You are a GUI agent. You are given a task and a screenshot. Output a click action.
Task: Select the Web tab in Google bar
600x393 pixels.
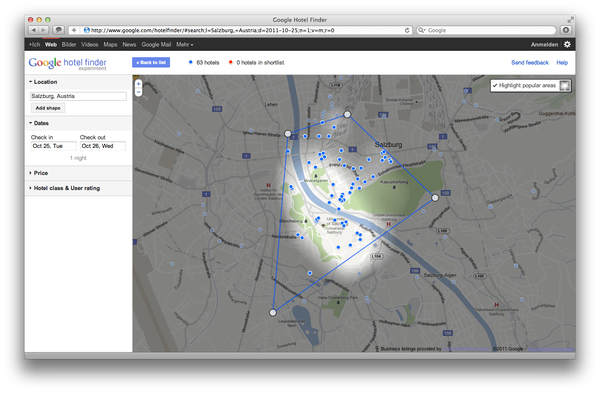click(x=51, y=44)
